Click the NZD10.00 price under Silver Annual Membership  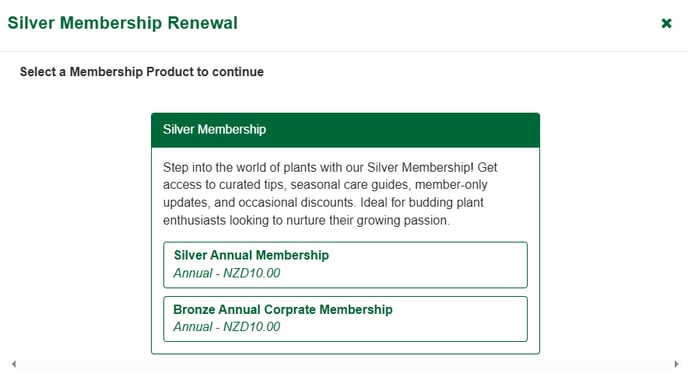click(251, 273)
